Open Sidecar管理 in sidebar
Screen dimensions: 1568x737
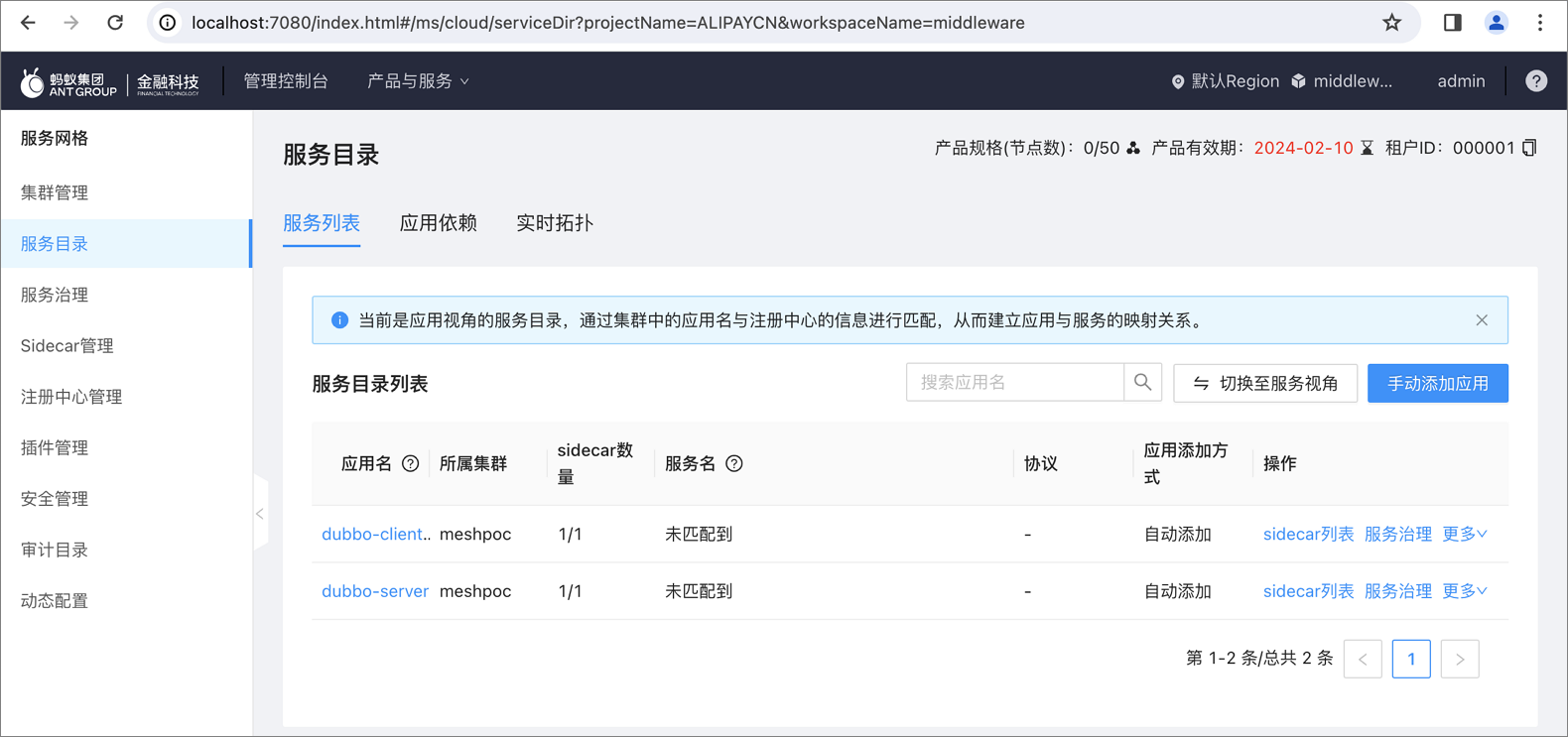pos(126,345)
